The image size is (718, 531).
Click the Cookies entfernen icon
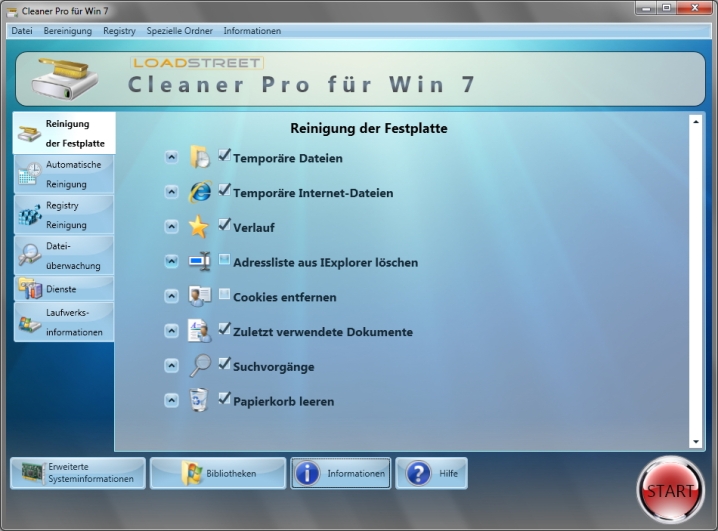(x=200, y=297)
